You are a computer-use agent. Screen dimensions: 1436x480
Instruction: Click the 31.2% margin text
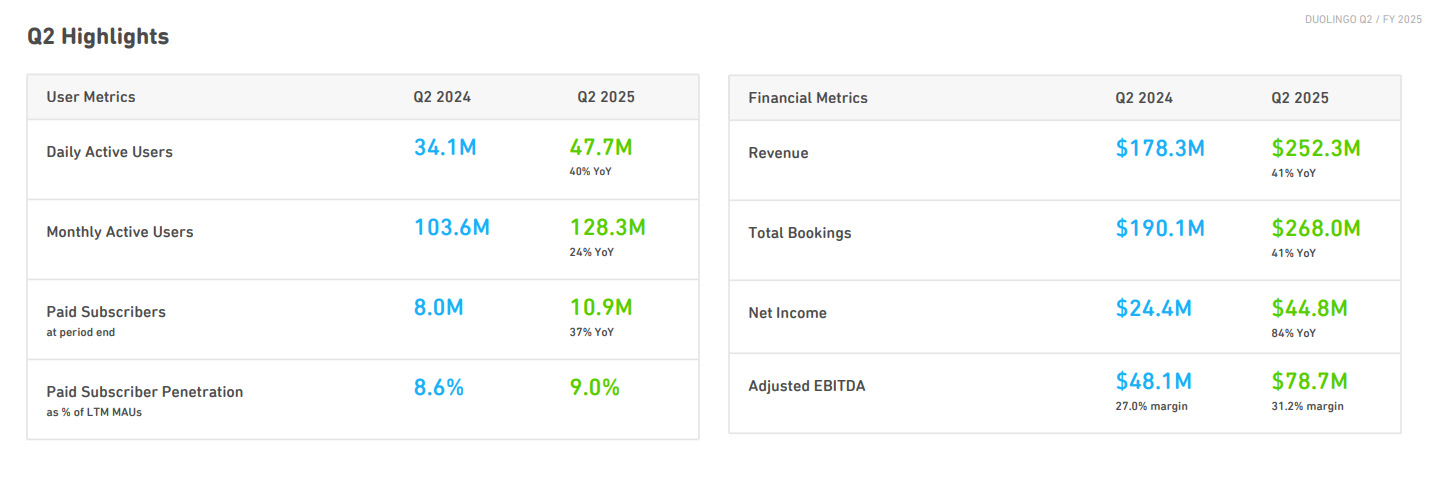click(1307, 406)
